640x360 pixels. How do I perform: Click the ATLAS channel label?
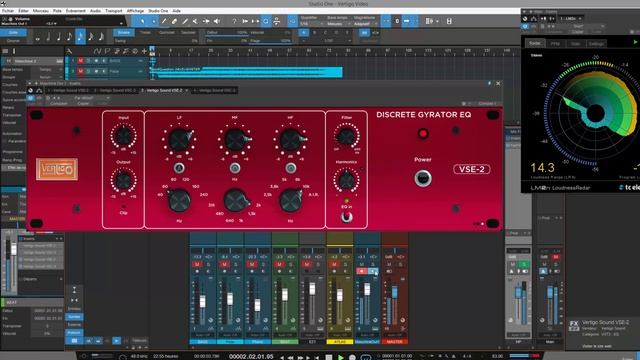click(340, 342)
